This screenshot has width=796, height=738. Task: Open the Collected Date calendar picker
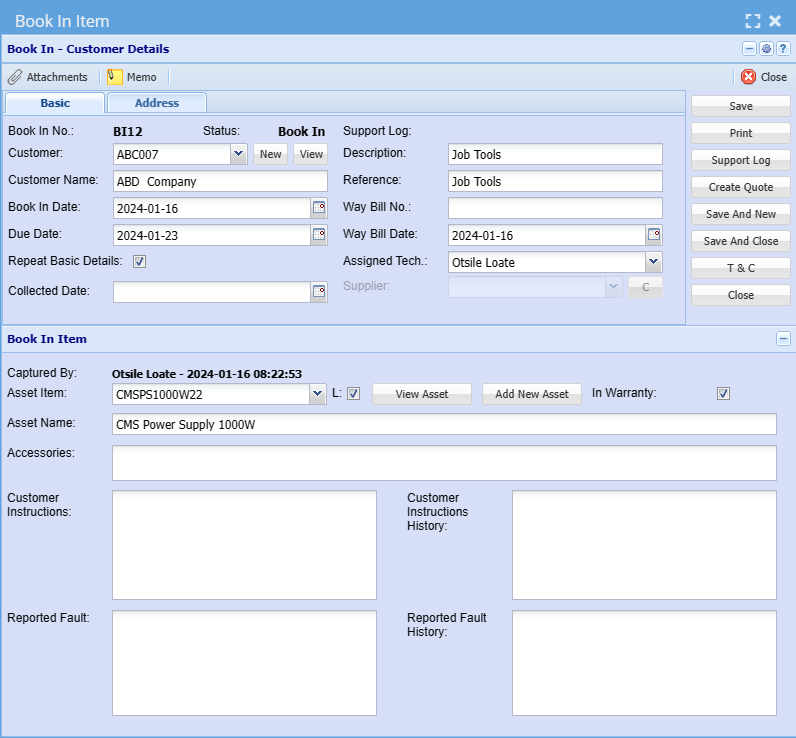tap(319, 292)
